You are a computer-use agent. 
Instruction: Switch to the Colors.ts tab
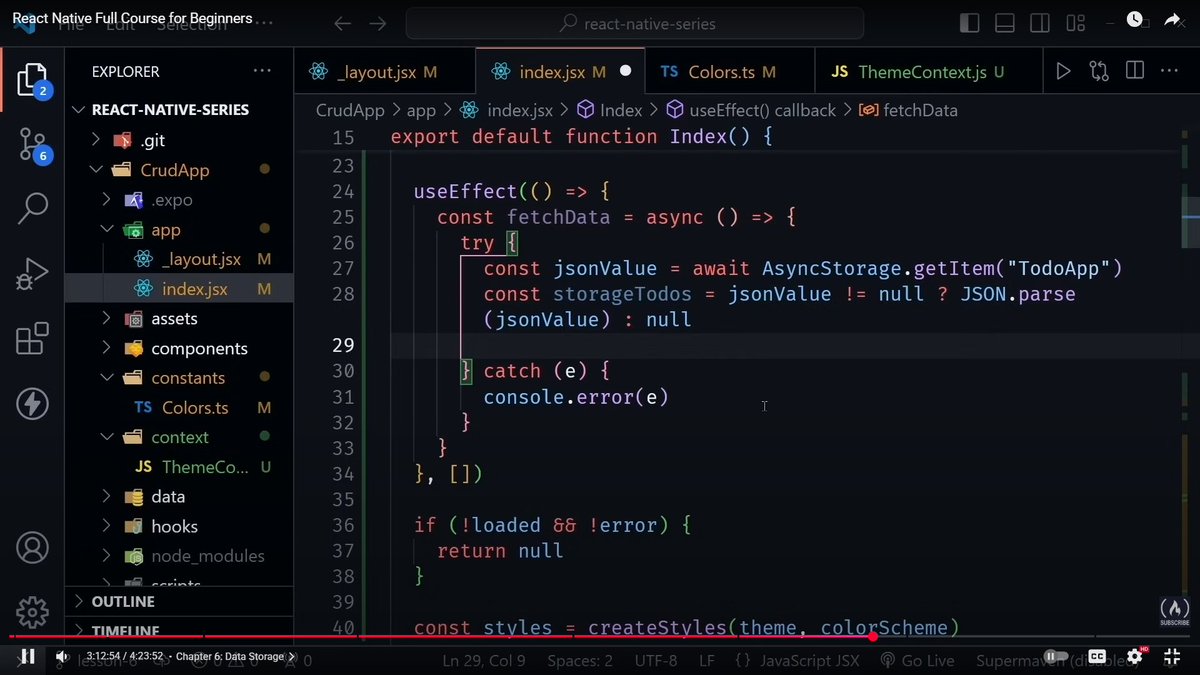[729, 71]
